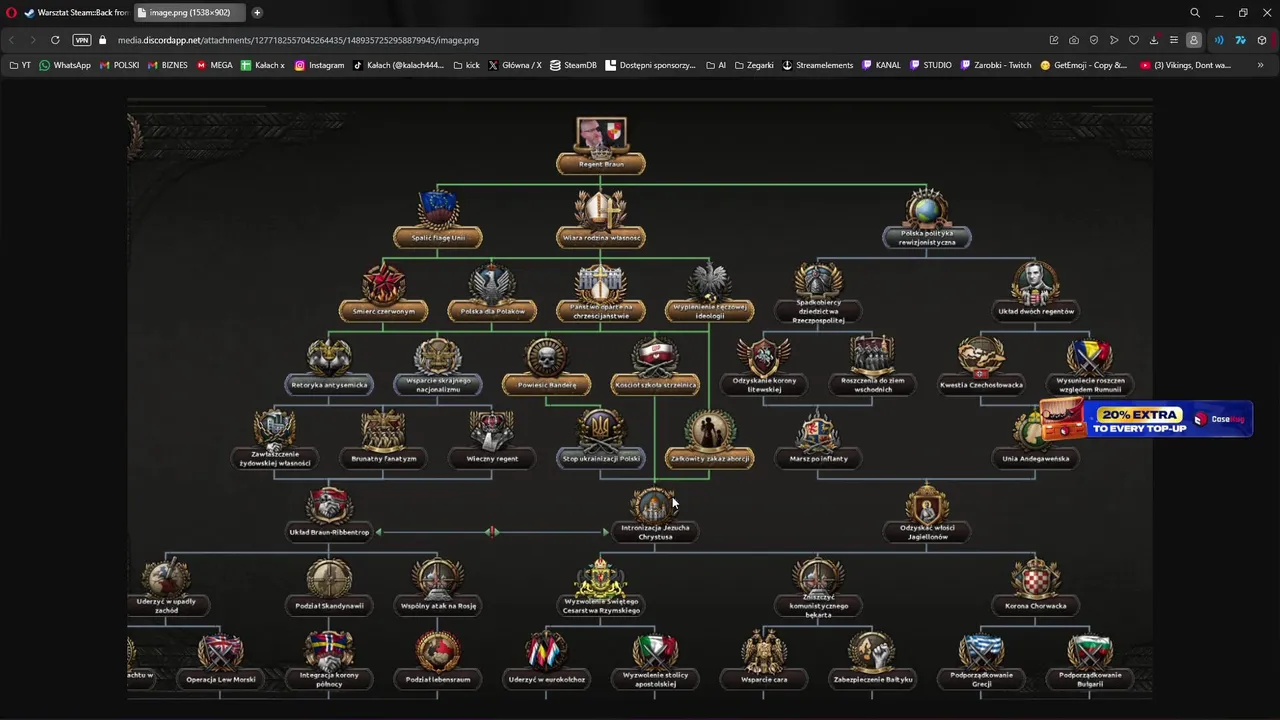Open the Easy setup sliders icon
The width and height of the screenshot is (1280, 720).
click(1174, 40)
